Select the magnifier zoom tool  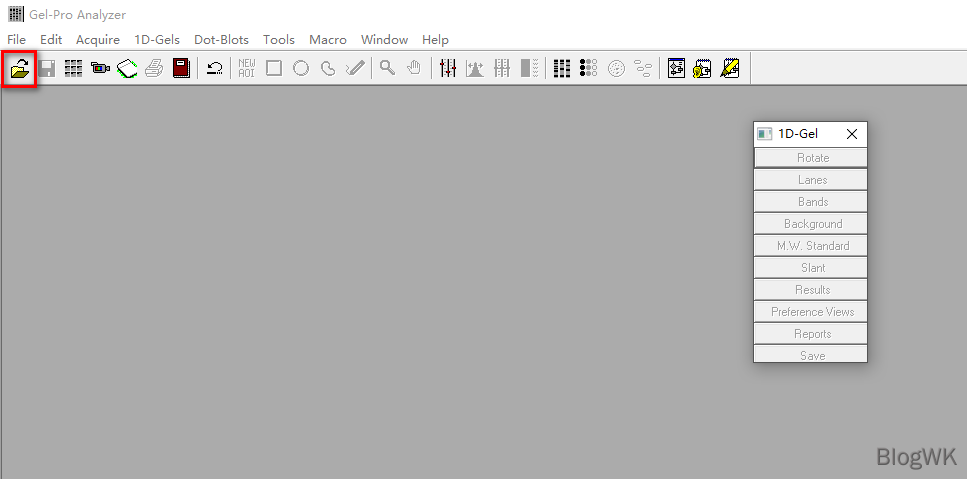tap(388, 68)
